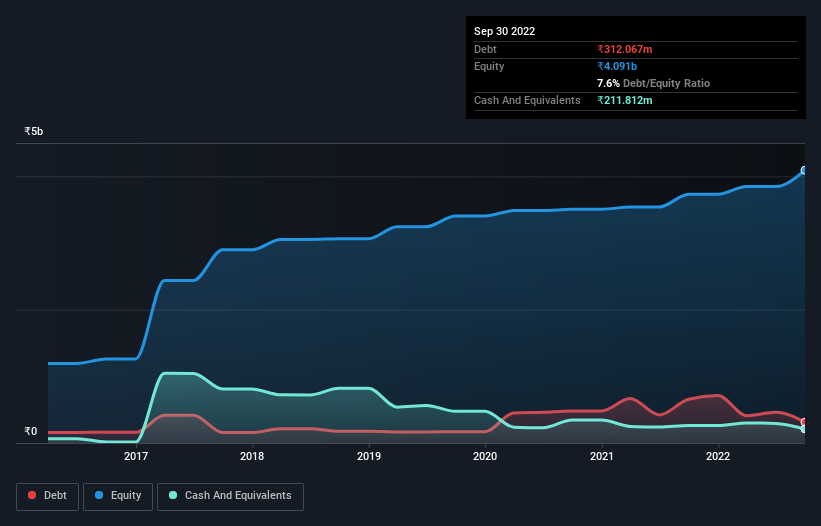821x526 pixels.
Task: Click the ₹312.067m debt value
Action: point(625,49)
